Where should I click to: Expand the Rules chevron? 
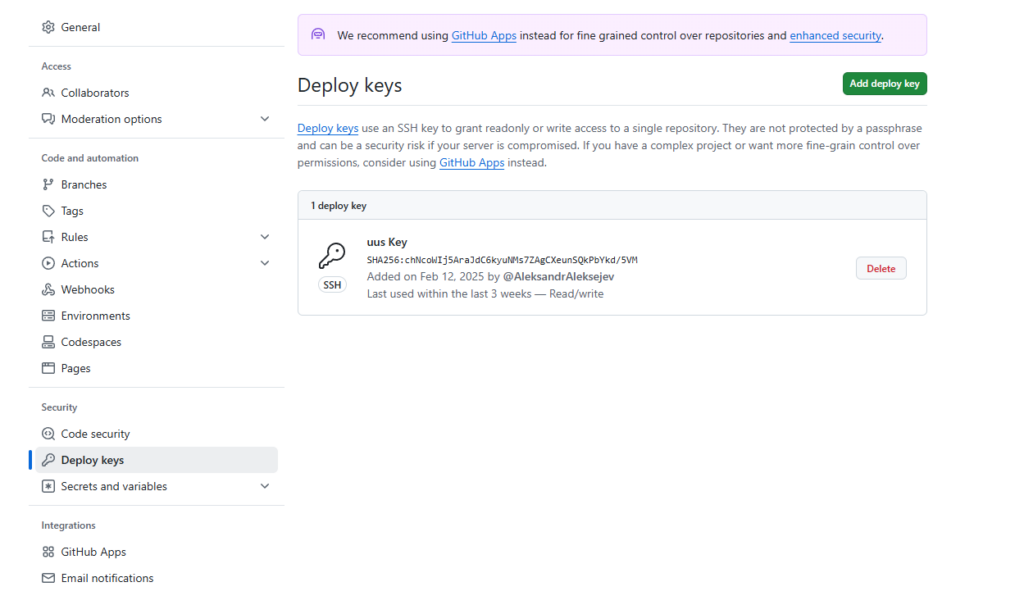coord(264,236)
